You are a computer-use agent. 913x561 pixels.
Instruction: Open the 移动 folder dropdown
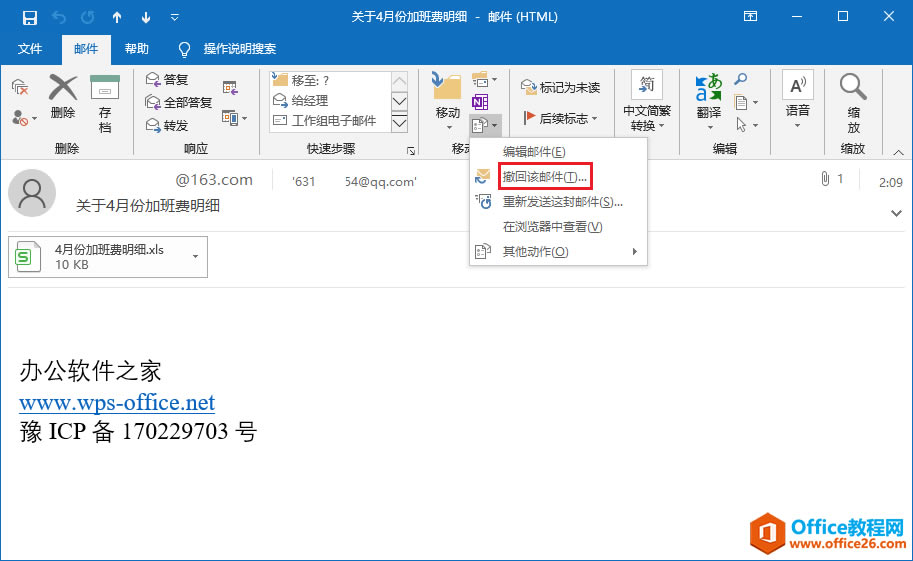447,102
